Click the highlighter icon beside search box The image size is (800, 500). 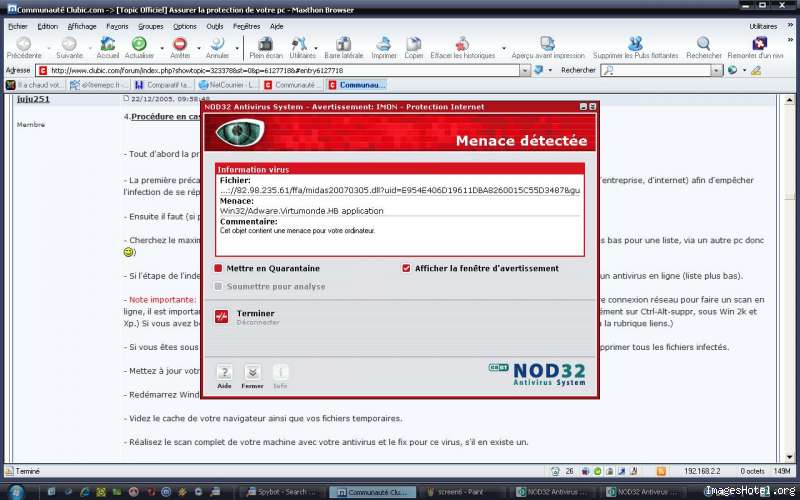(x=756, y=70)
